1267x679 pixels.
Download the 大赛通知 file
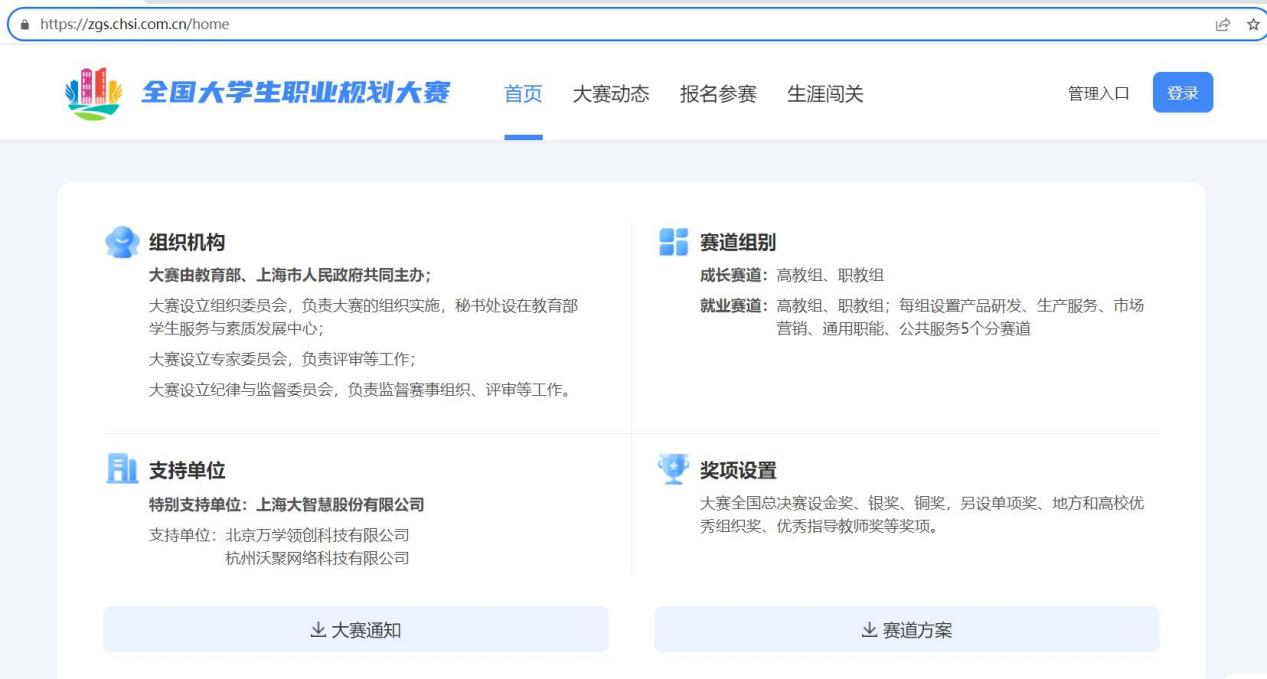pos(356,630)
